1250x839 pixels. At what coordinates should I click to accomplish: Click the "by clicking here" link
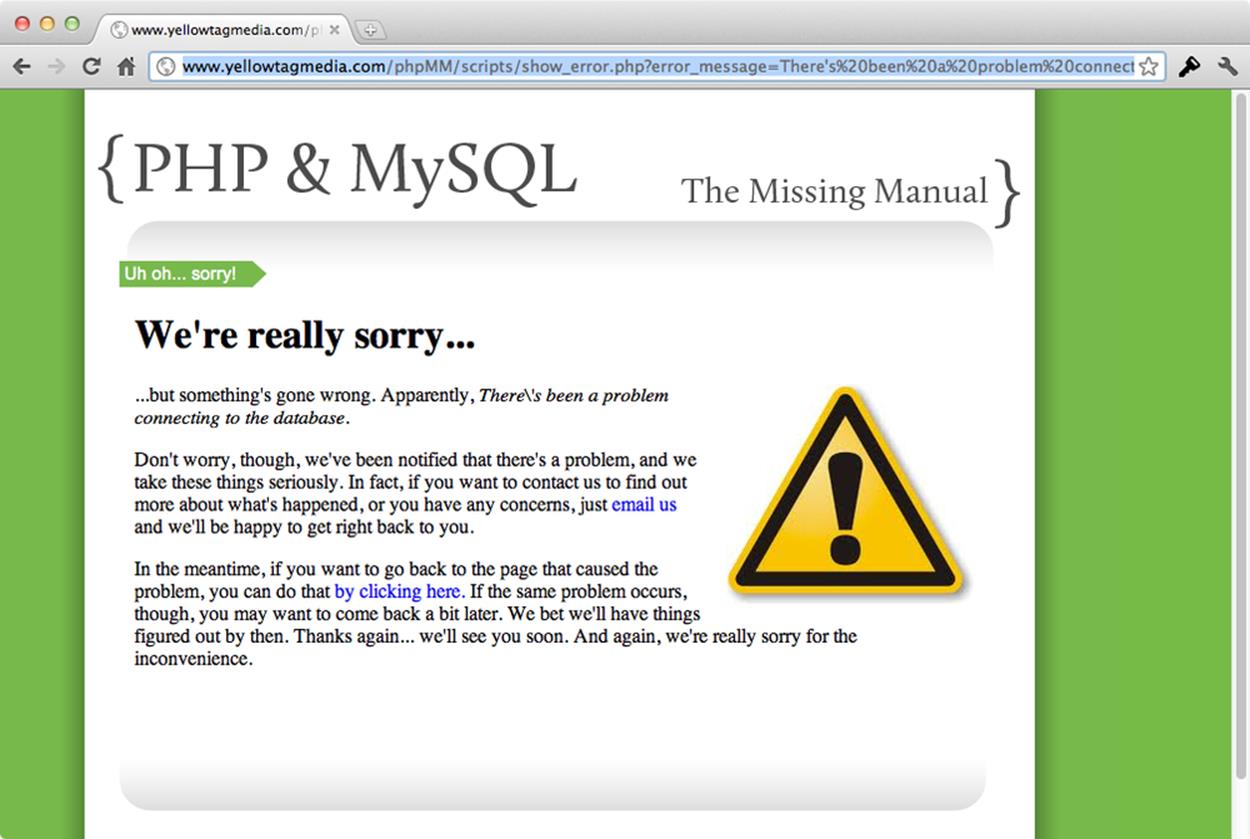tap(397, 591)
